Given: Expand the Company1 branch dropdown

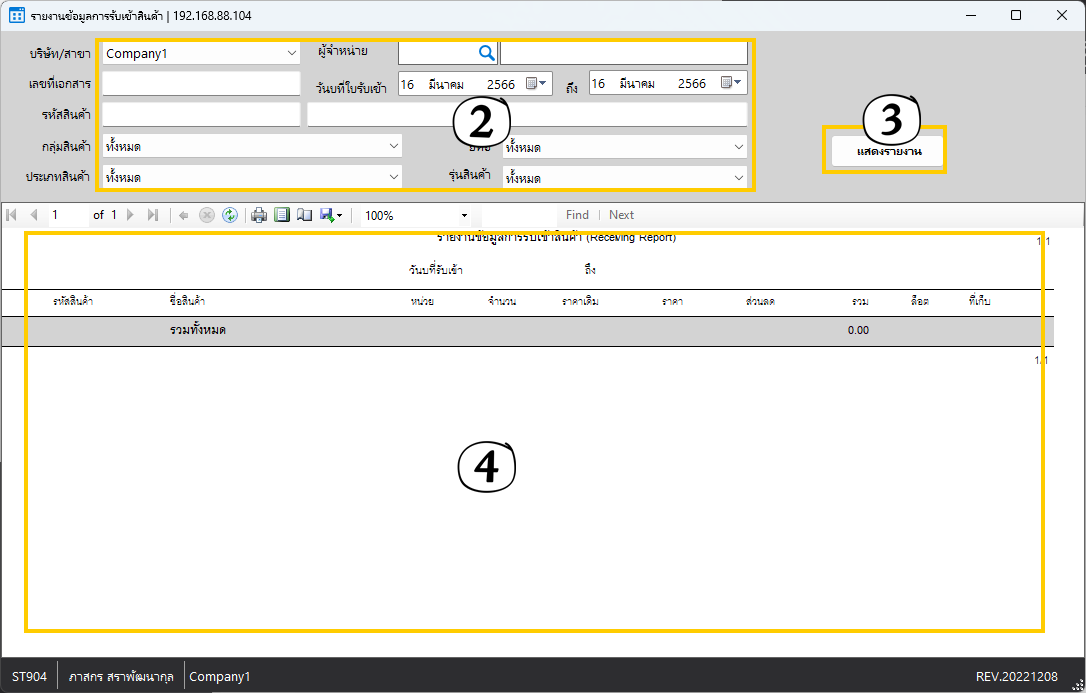Looking at the screenshot, I should (292, 53).
